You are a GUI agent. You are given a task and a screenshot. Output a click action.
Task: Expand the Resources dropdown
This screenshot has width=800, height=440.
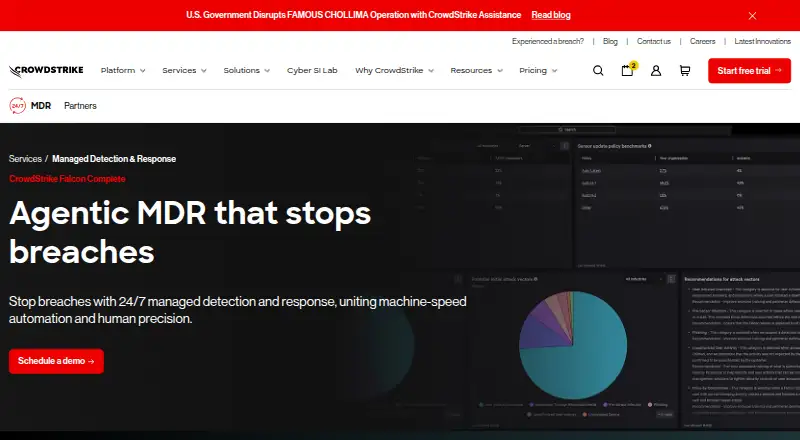click(476, 70)
